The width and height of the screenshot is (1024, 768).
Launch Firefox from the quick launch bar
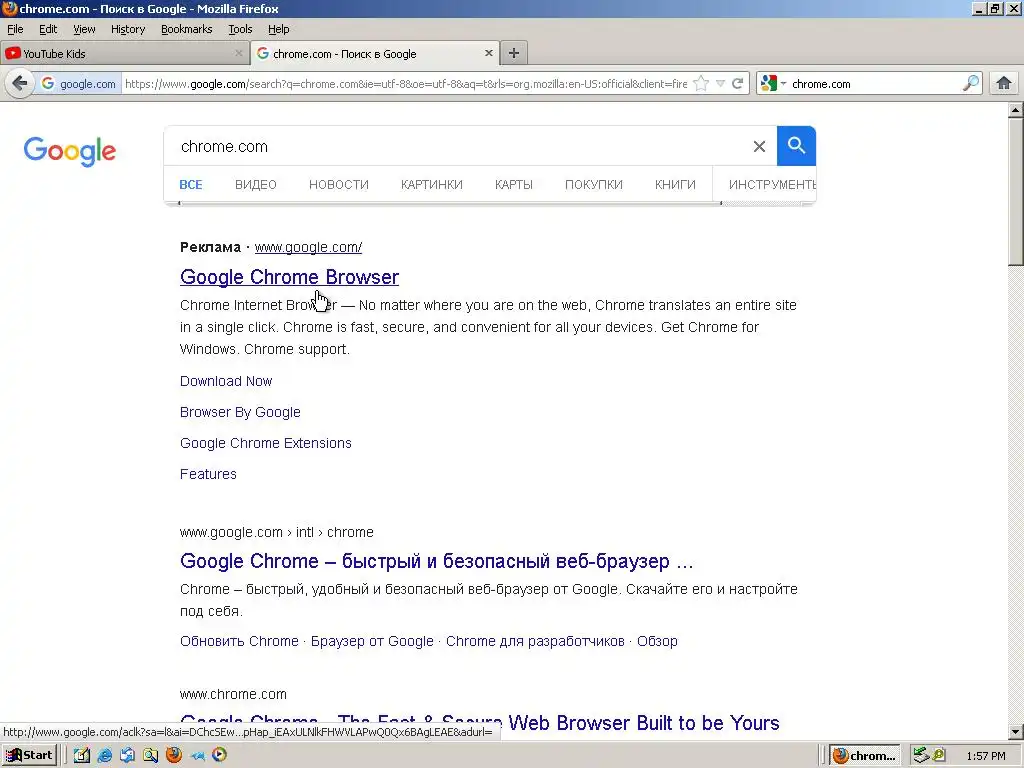pyautogui.click(x=174, y=755)
